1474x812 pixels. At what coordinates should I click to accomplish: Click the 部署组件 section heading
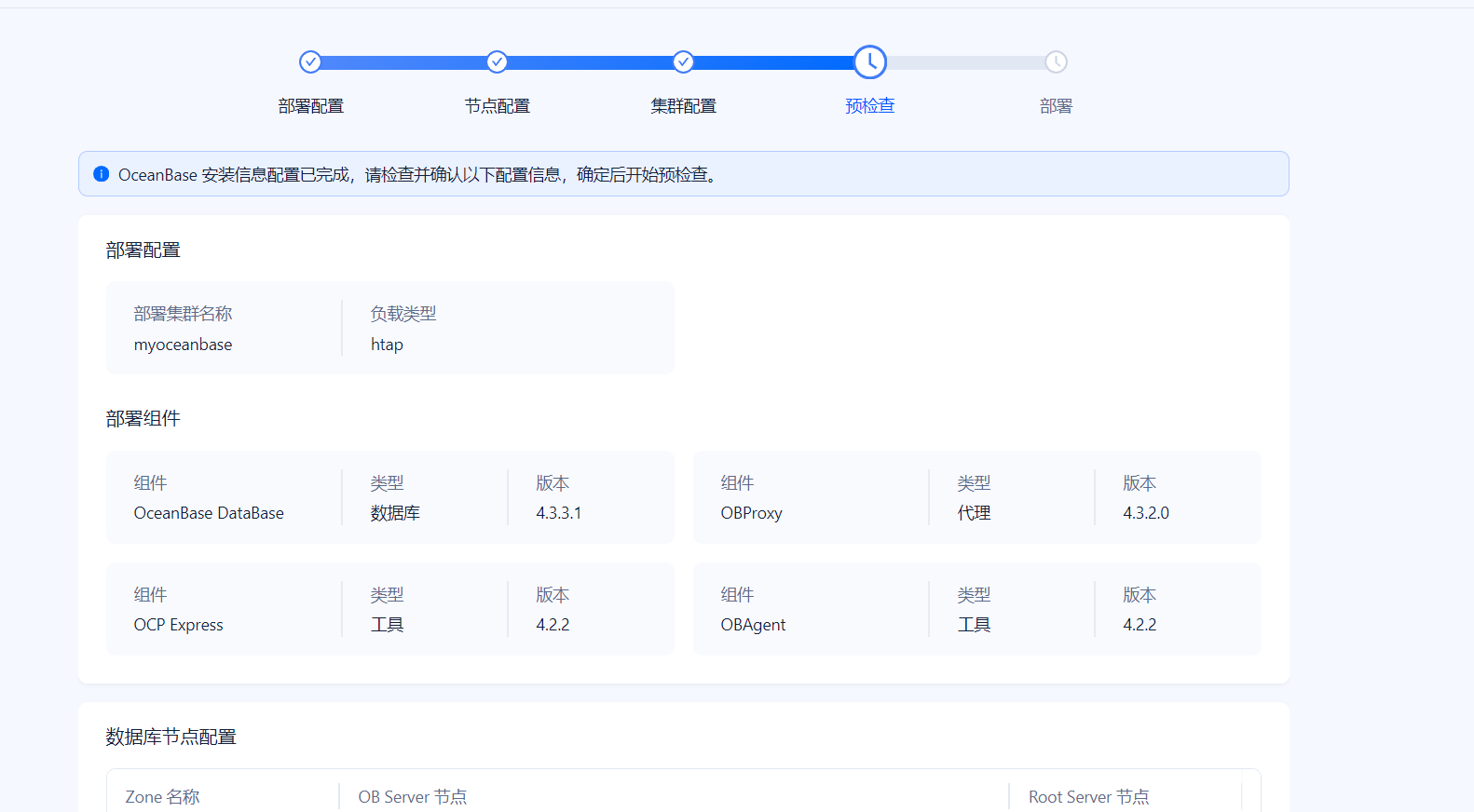coord(143,419)
